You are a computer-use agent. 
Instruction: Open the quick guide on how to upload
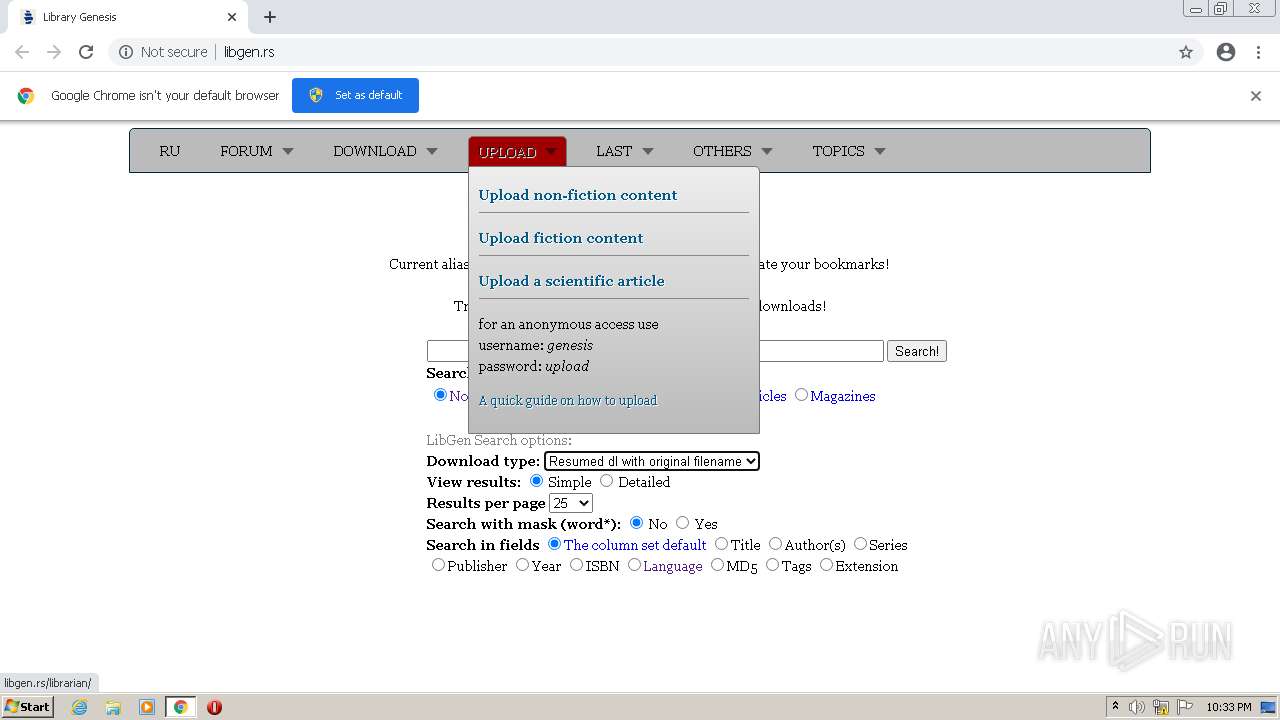(568, 400)
